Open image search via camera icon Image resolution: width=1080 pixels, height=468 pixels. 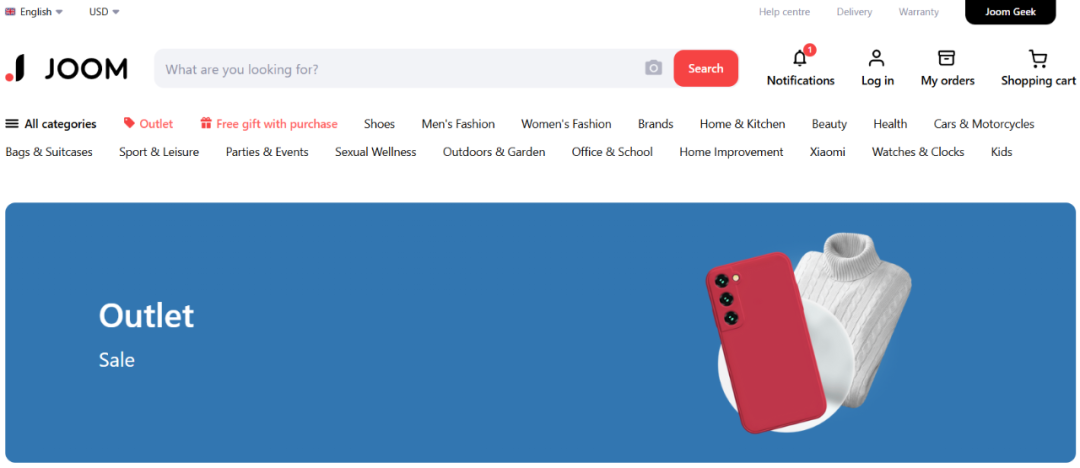[653, 68]
